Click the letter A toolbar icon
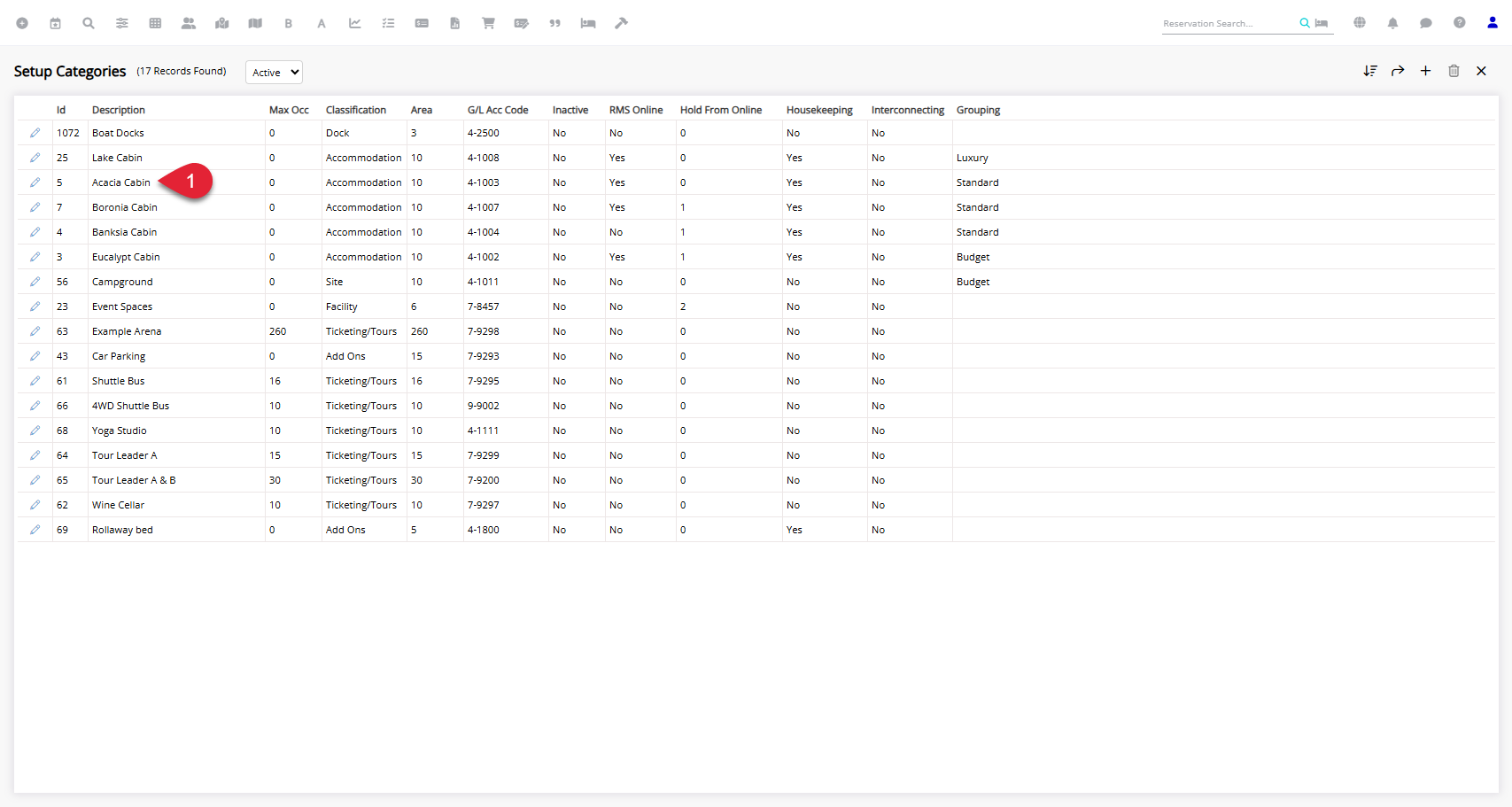 click(322, 24)
